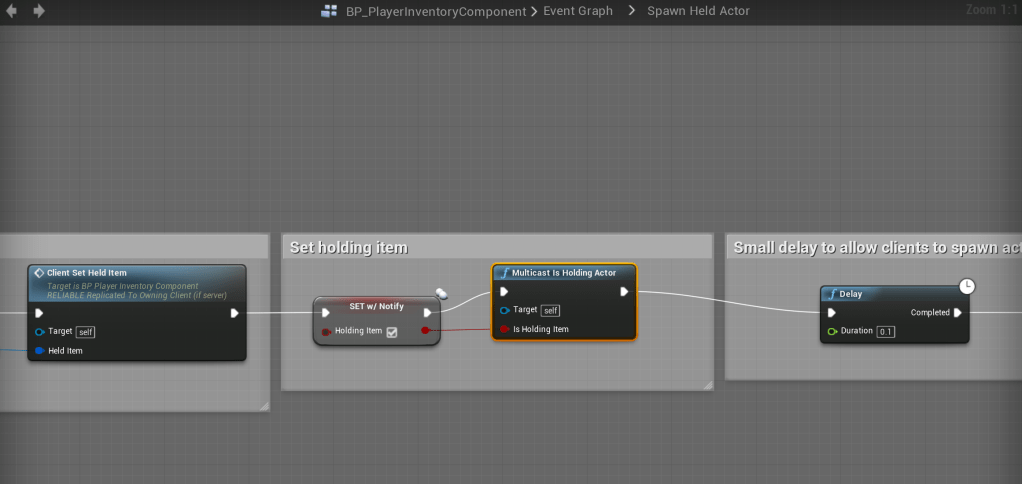Screen dimensions: 1022x484
Task: Click Multicast Is Holding Actor exec output pin
Action: [624, 291]
